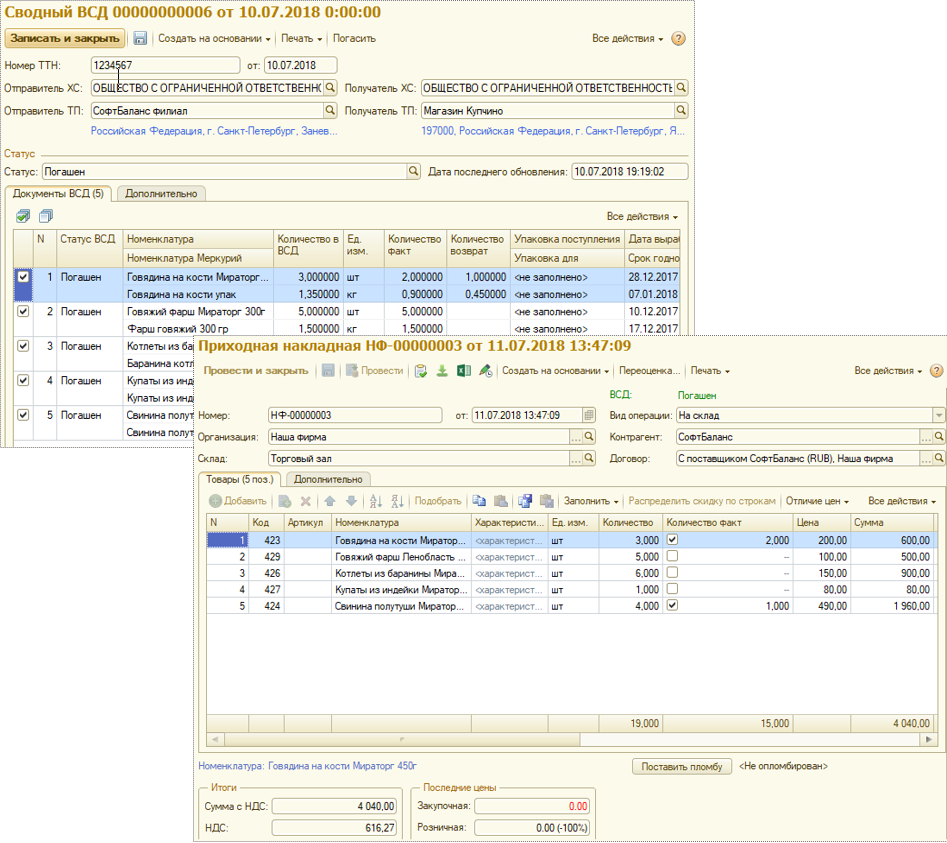Click the save diskette icon in Сводный ВСД window
The width and height of the screenshot is (947, 843).
tap(140, 38)
